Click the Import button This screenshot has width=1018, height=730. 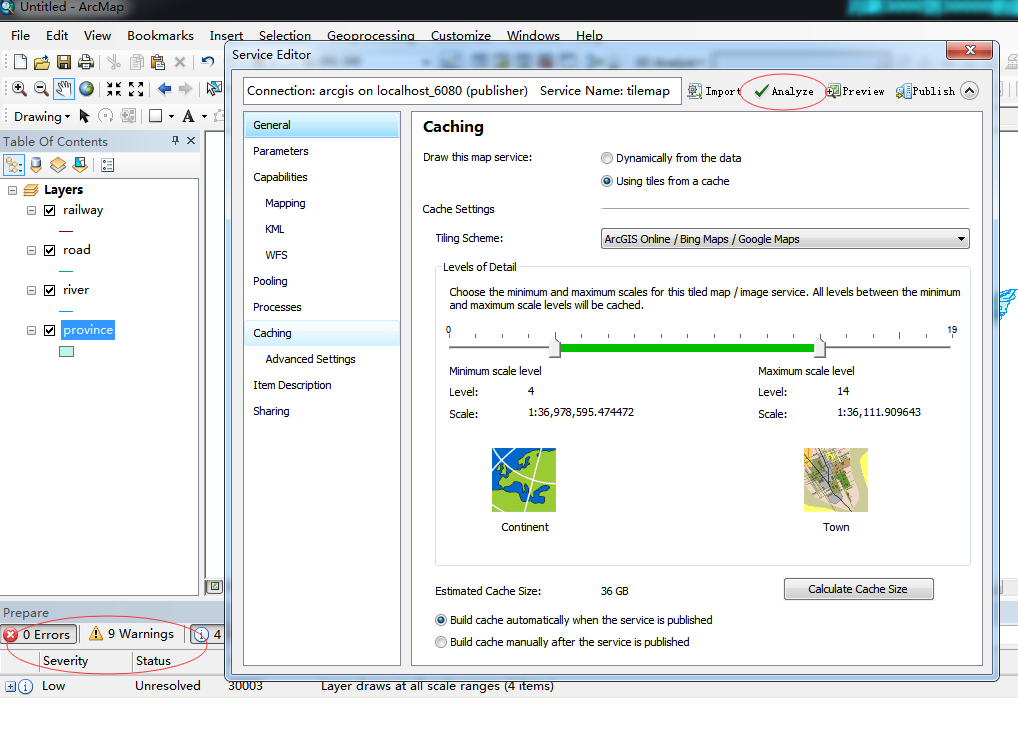[714, 92]
